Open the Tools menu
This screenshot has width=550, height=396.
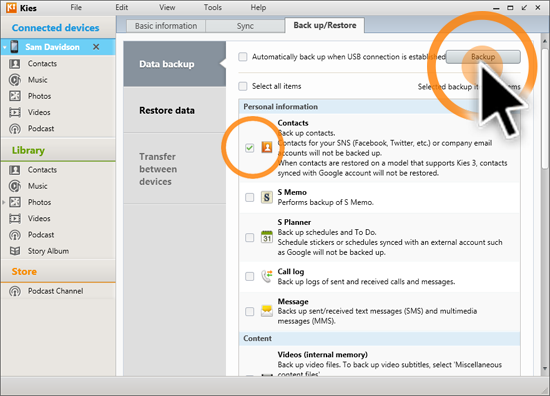pyautogui.click(x=213, y=7)
